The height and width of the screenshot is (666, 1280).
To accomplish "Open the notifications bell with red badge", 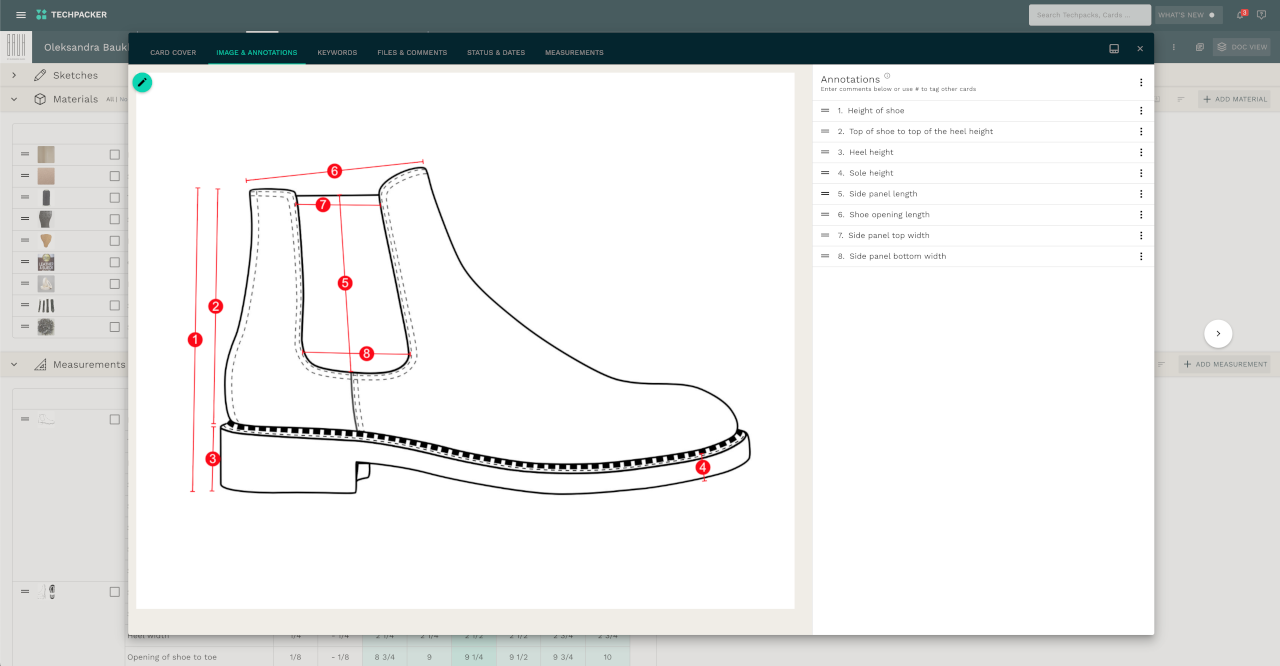I will coord(1241,15).
